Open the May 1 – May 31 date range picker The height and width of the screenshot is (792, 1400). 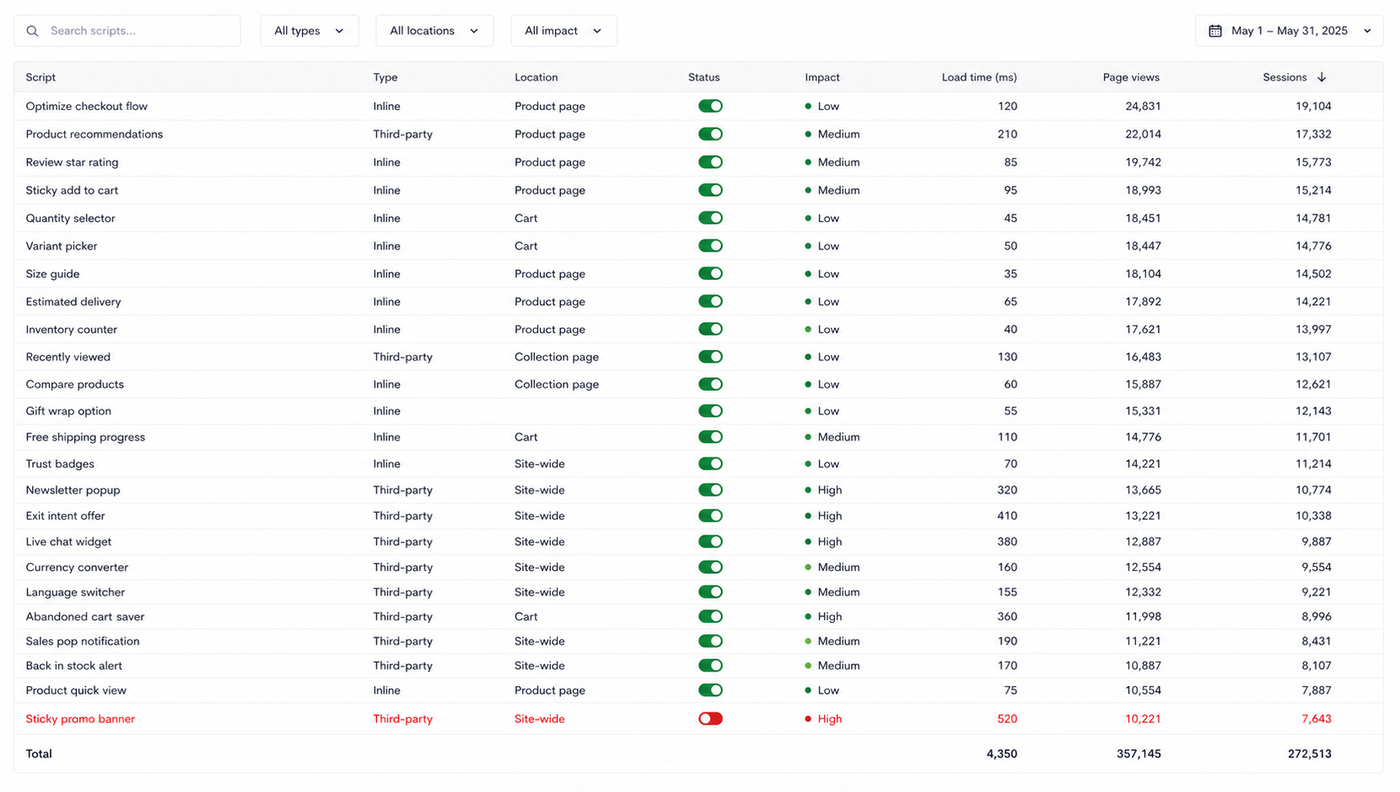point(1289,31)
